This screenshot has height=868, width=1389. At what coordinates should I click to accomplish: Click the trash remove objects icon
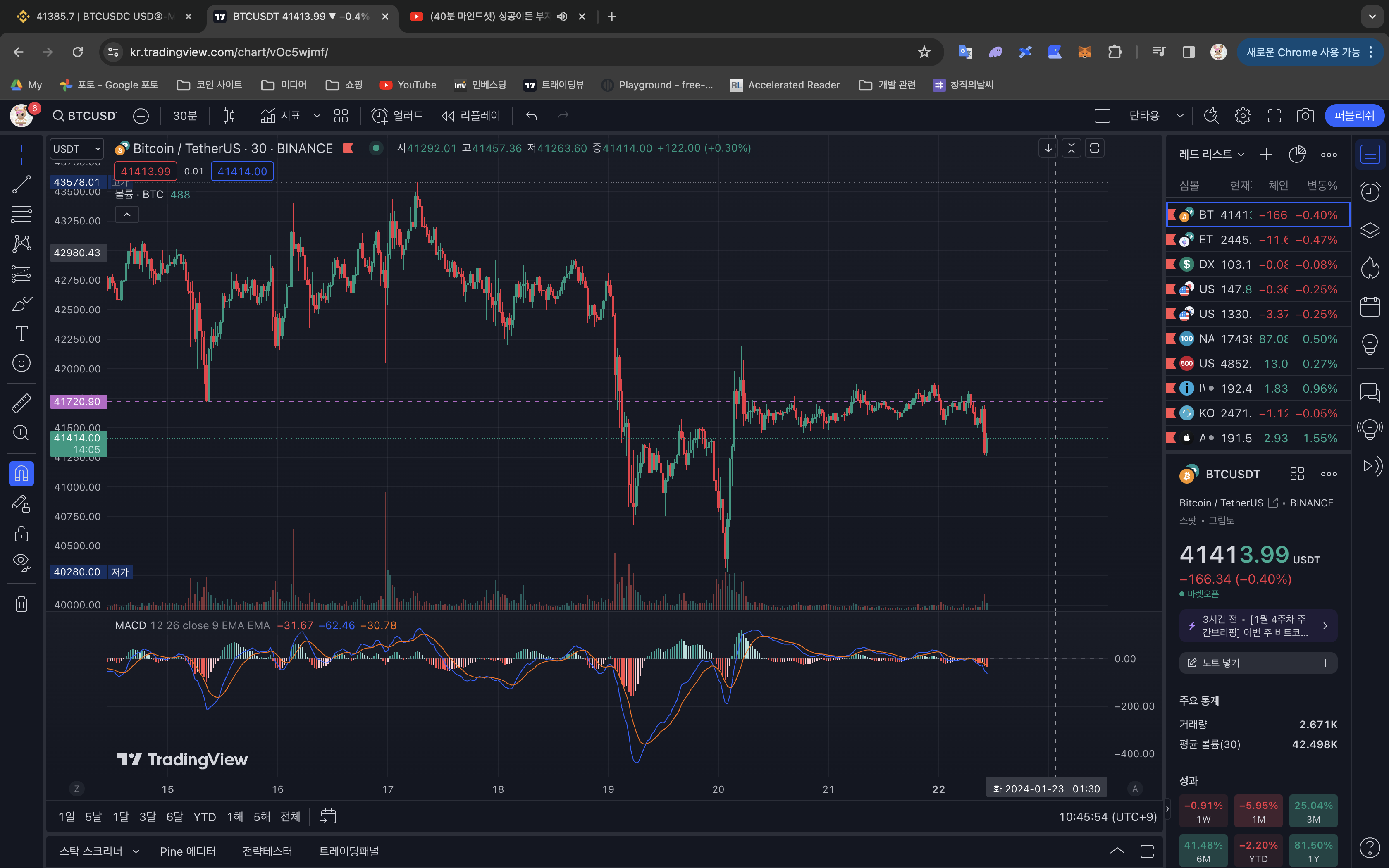tap(21, 604)
